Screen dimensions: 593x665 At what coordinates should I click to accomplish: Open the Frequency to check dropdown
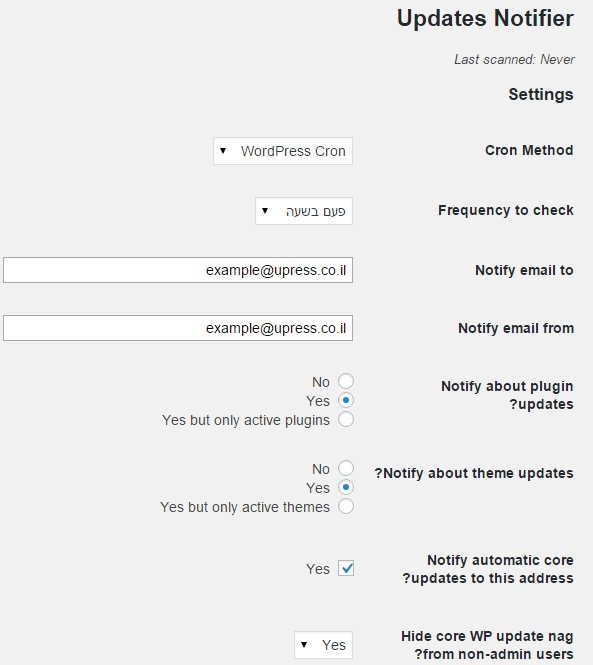[304, 211]
